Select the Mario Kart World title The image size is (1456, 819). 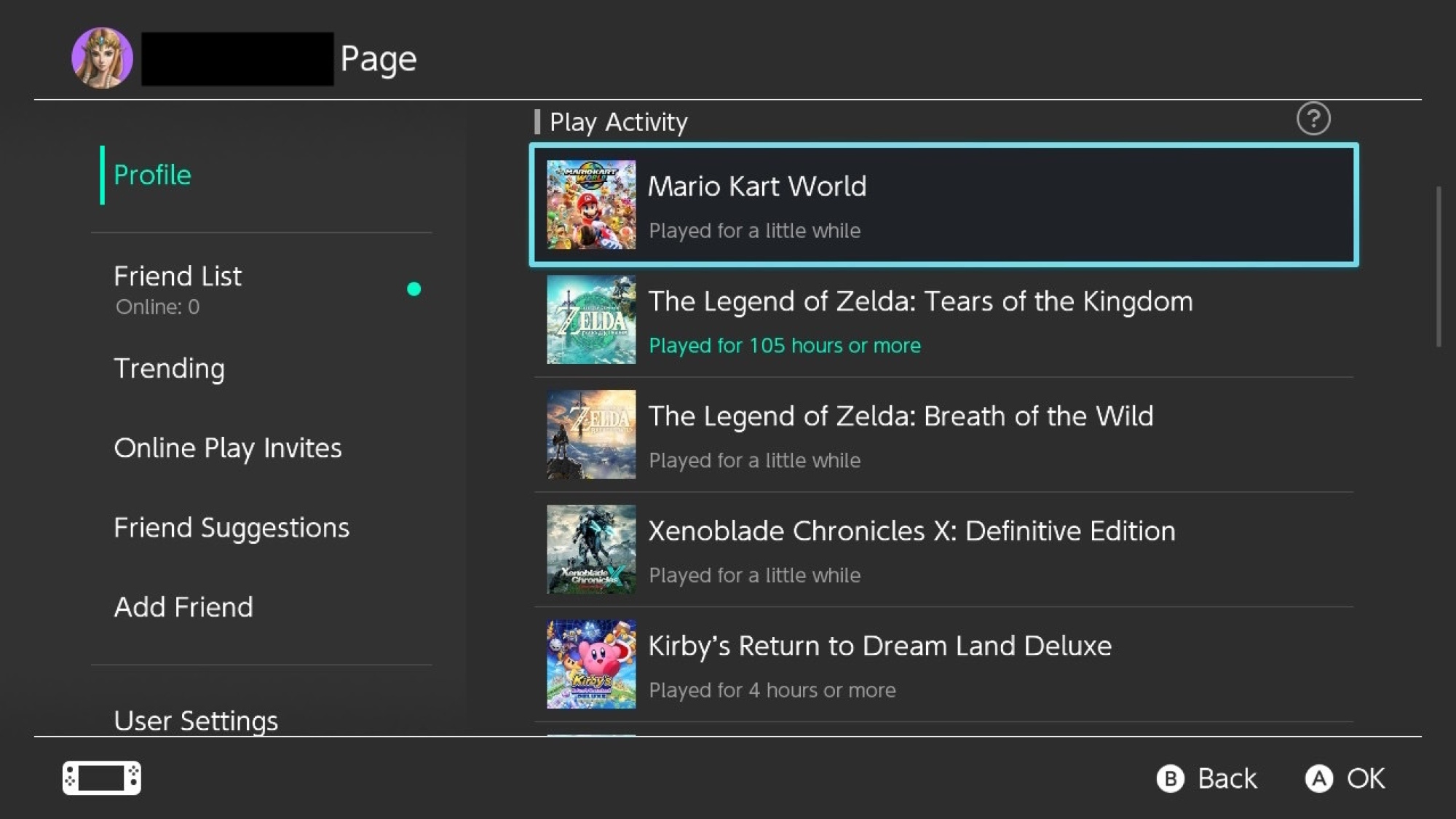coord(757,186)
